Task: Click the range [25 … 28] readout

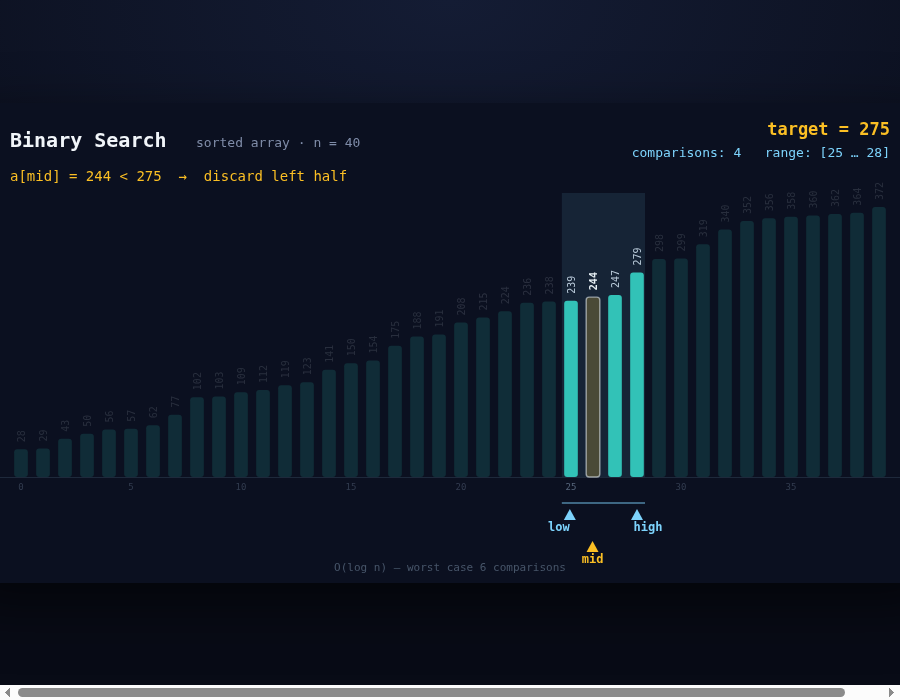Action: [827, 153]
